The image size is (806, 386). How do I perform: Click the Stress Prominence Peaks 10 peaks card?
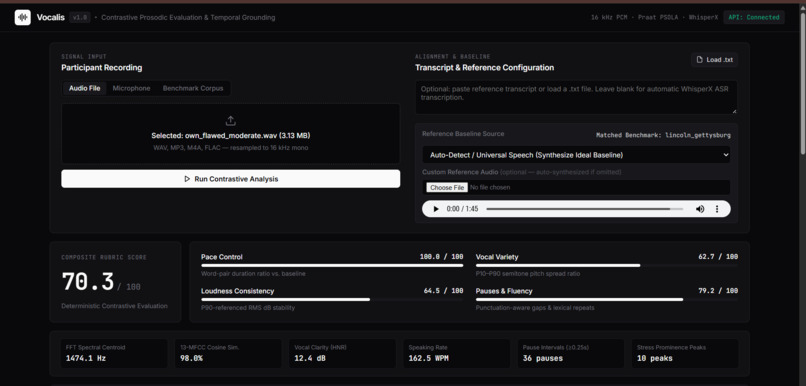[685, 353]
